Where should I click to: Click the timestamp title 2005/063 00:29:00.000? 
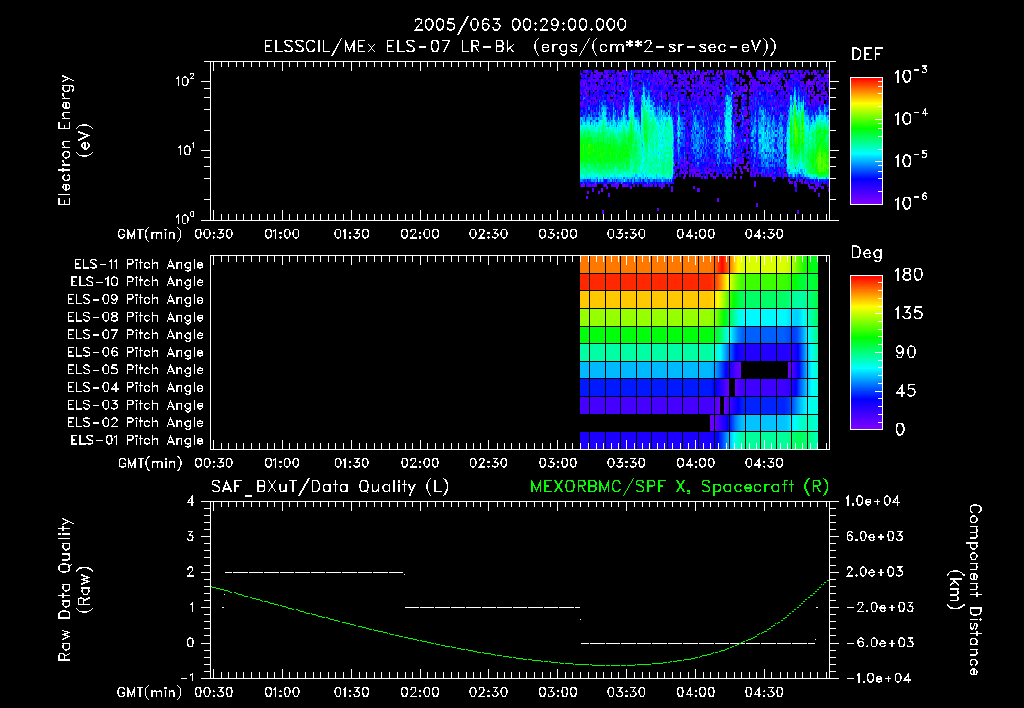point(520,25)
